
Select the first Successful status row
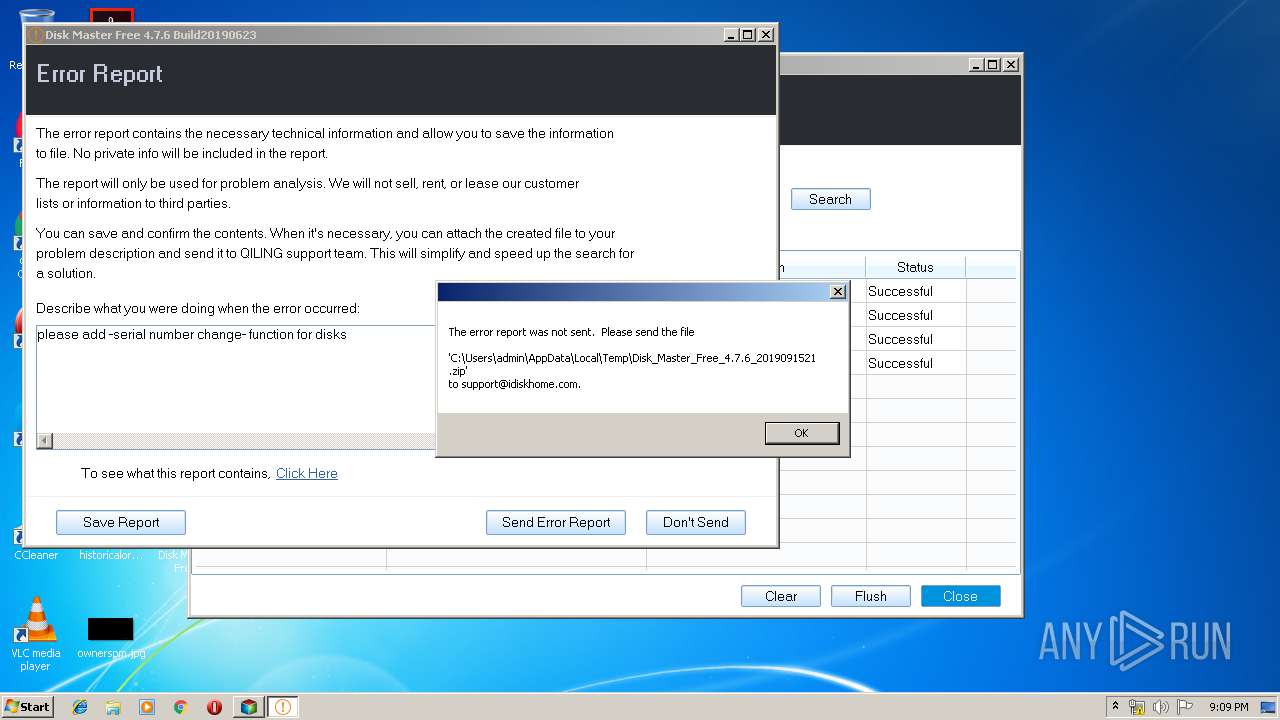coord(900,291)
